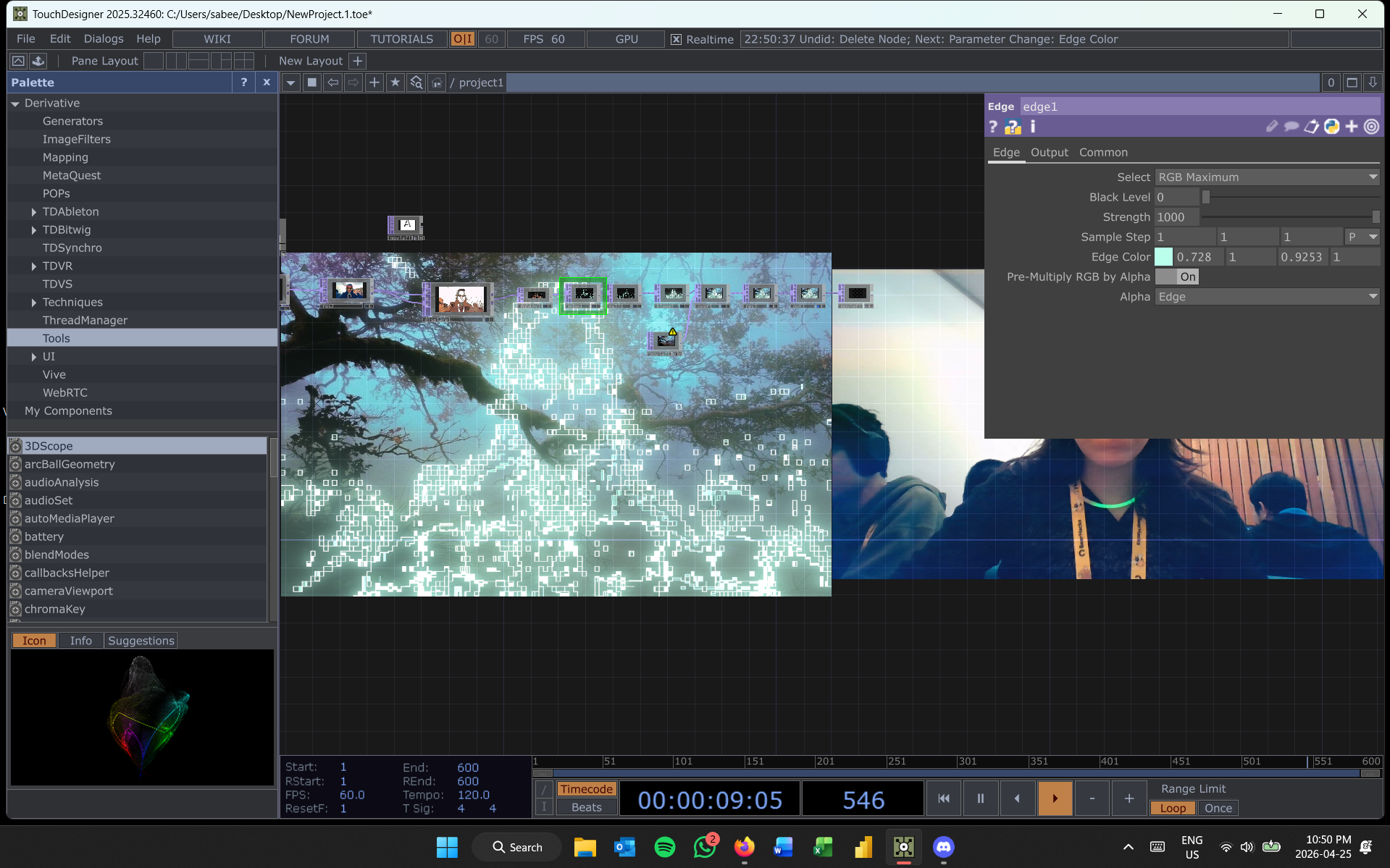Click the bookmark star icon
This screenshot has width=1390, height=868.
[395, 83]
